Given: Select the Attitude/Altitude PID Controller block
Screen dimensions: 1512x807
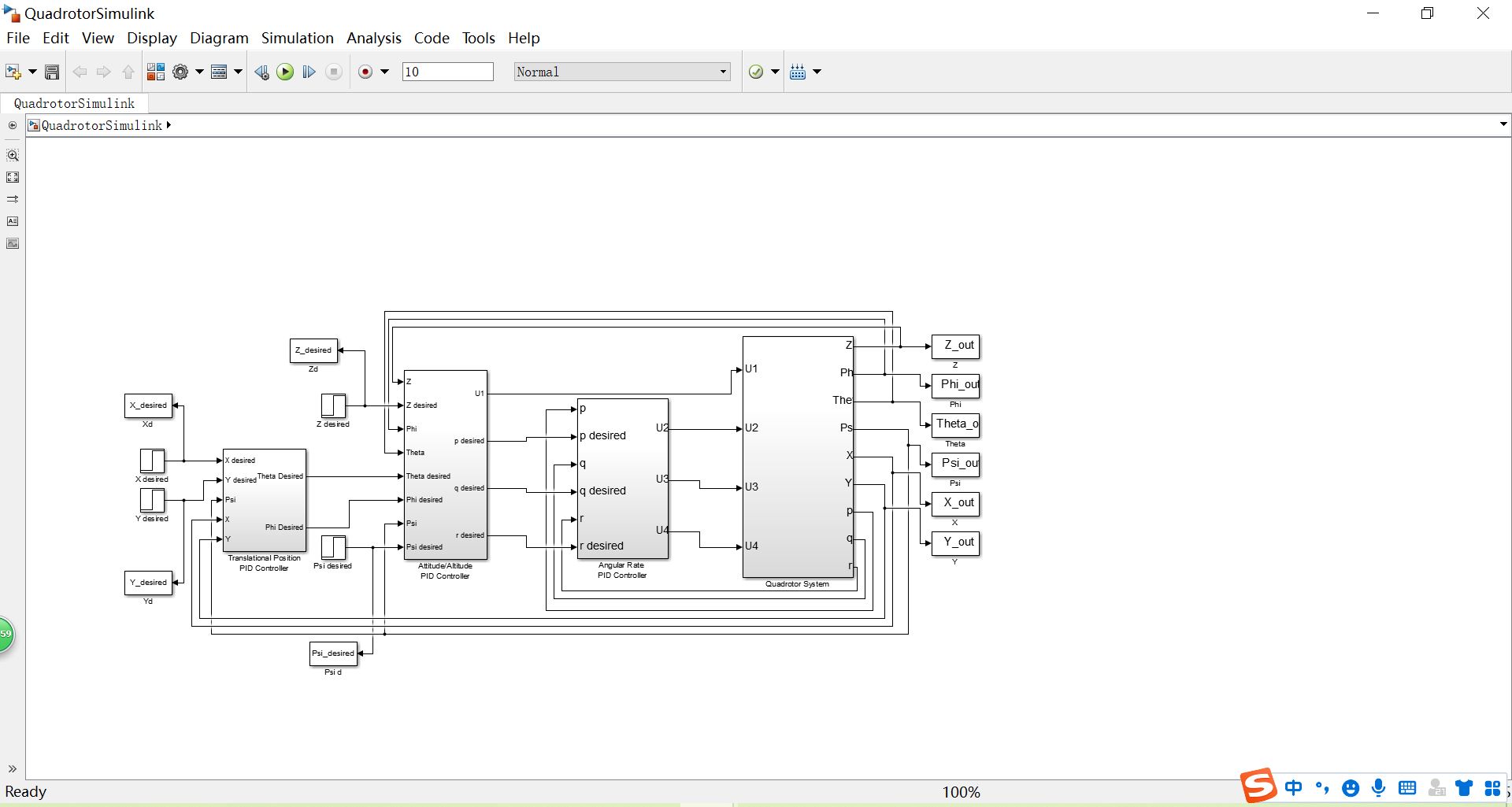Looking at the screenshot, I should [446, 465].
